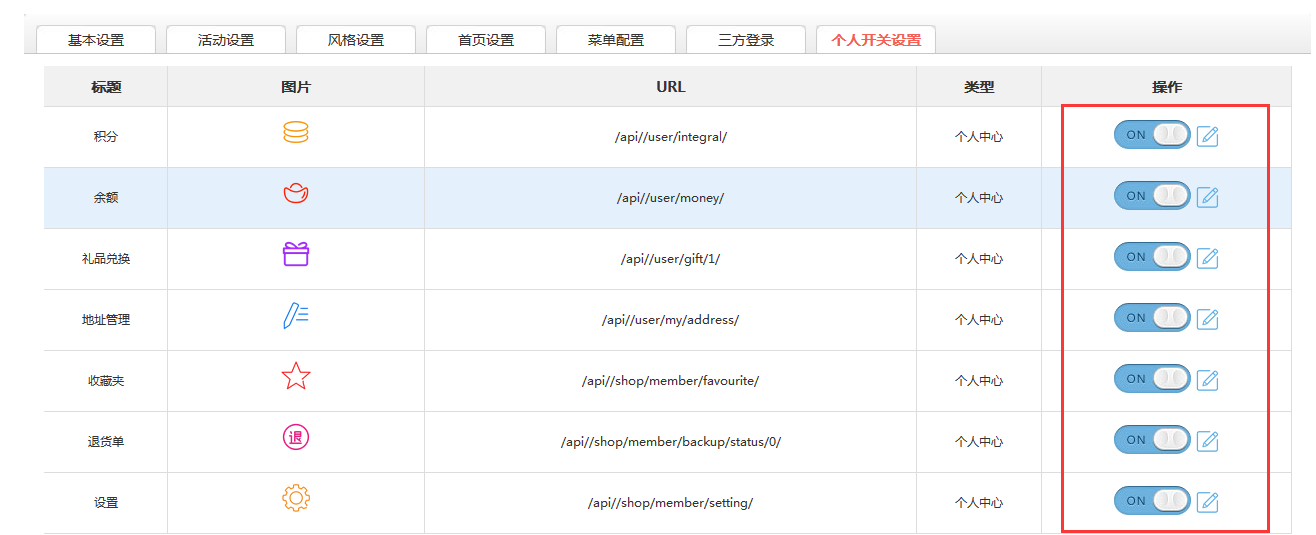Click the orange gear icon for 设置
Screen dimensions: 1316x535
pyautogui.click(x=296, y=499)
